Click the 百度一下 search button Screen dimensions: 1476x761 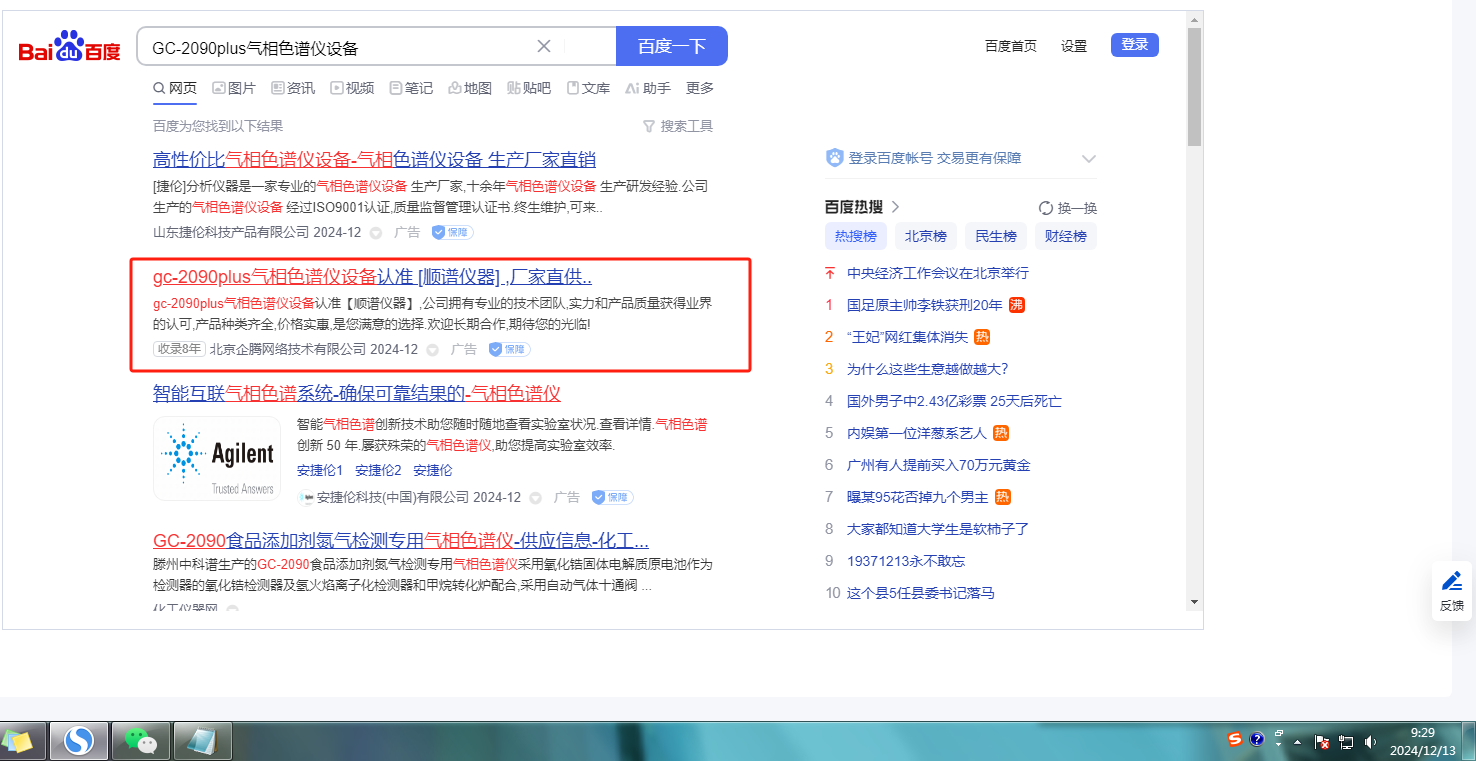pyautogui.click(x=672, y=46)
